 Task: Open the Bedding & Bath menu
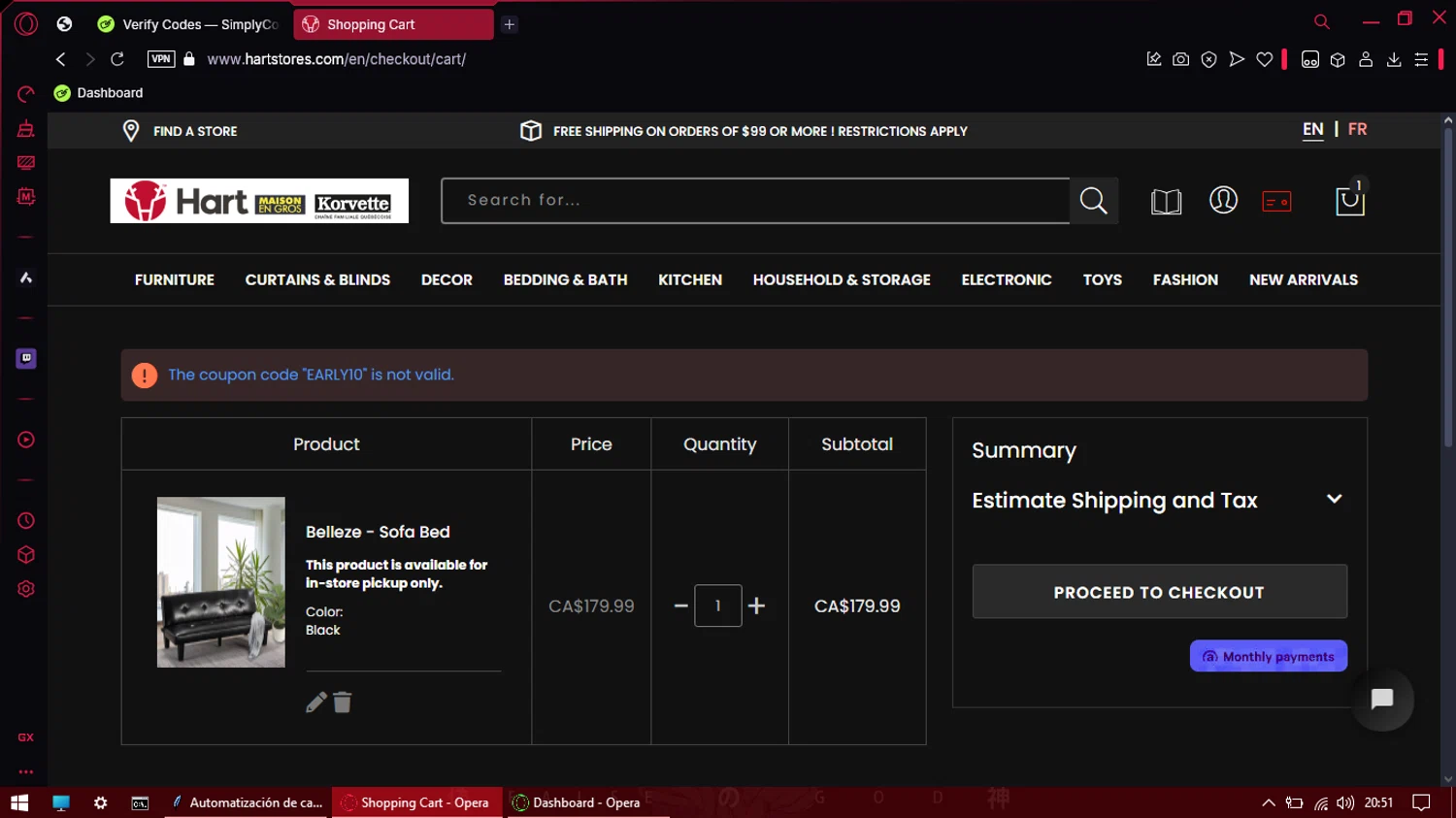[565, 279]
